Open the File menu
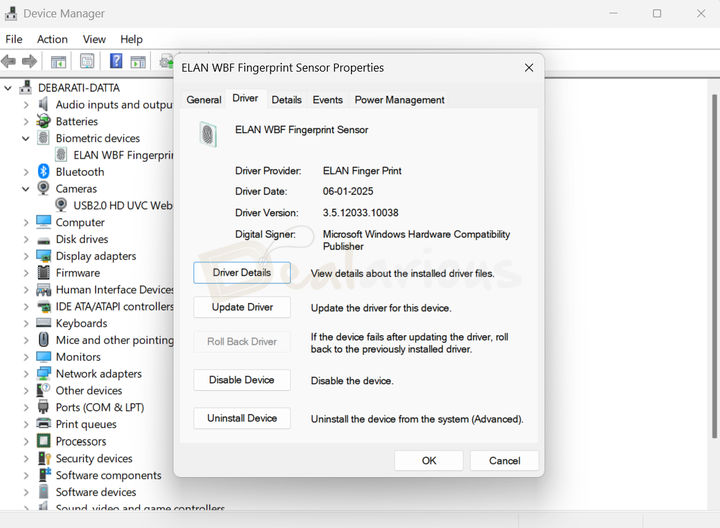Screen dimensions: 720x528 click(x=14, y=39)
